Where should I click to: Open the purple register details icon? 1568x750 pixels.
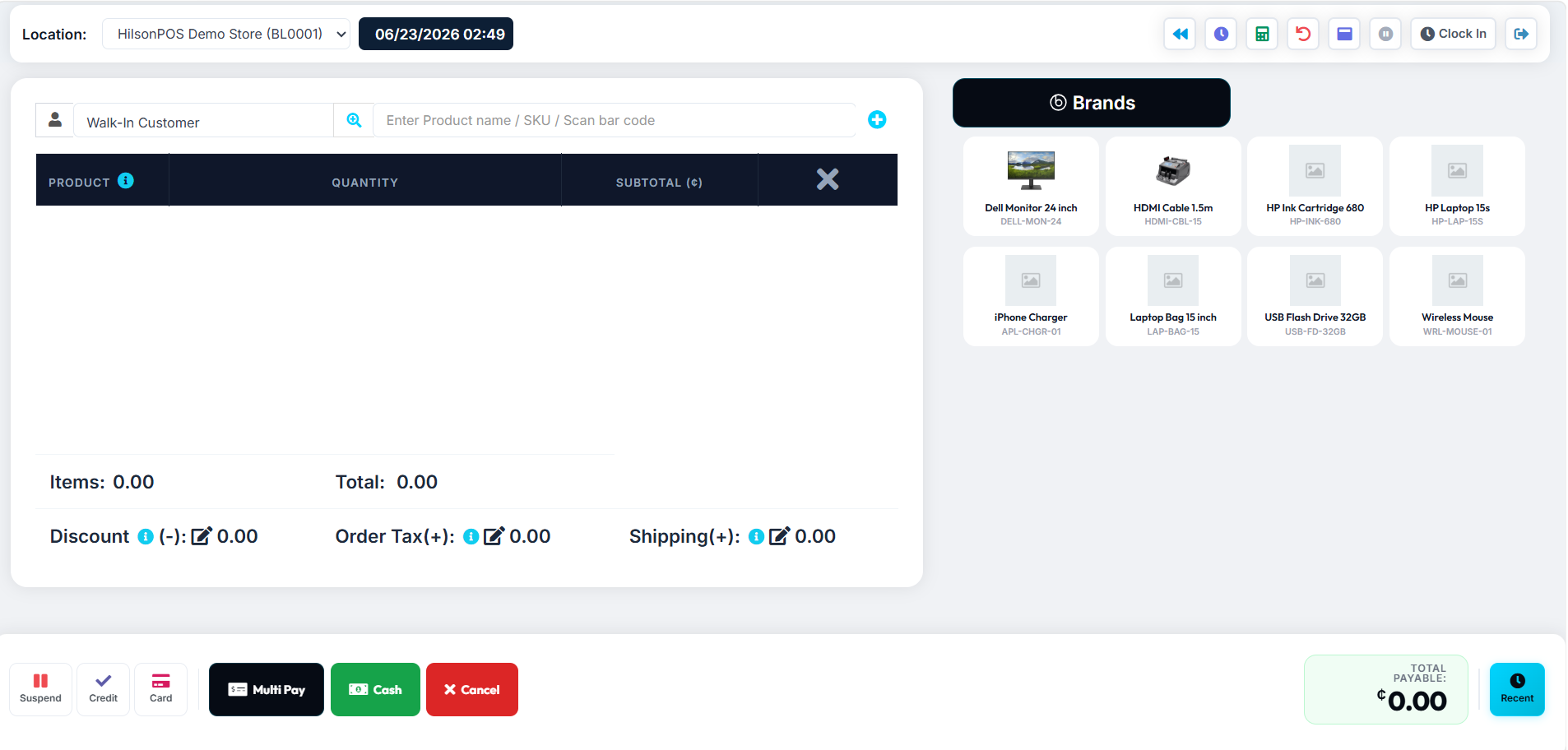point(1344,34)
